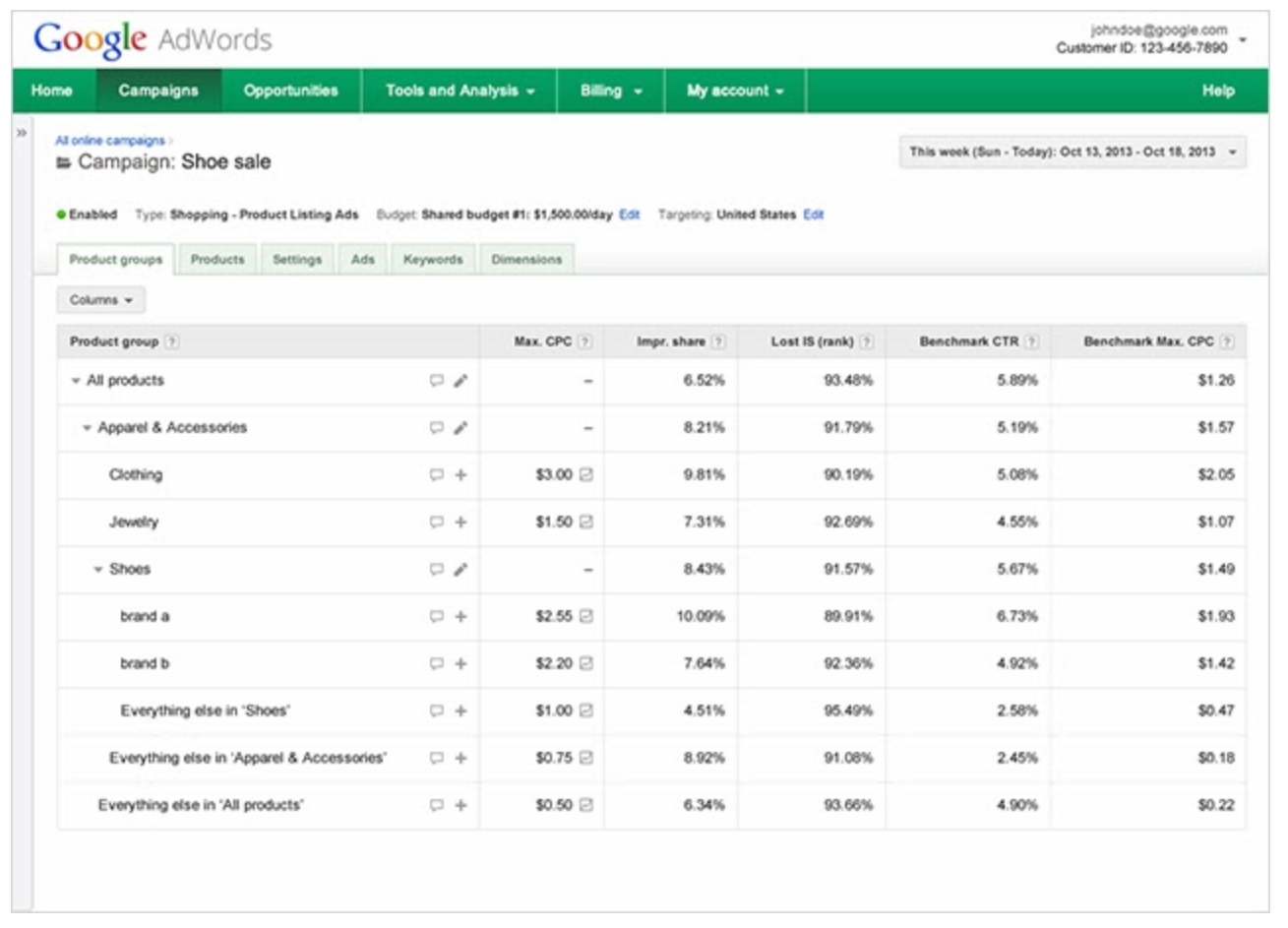
Task: Open the My account dropdown menu
Action: pyautogui.click(x=735, y=91)
